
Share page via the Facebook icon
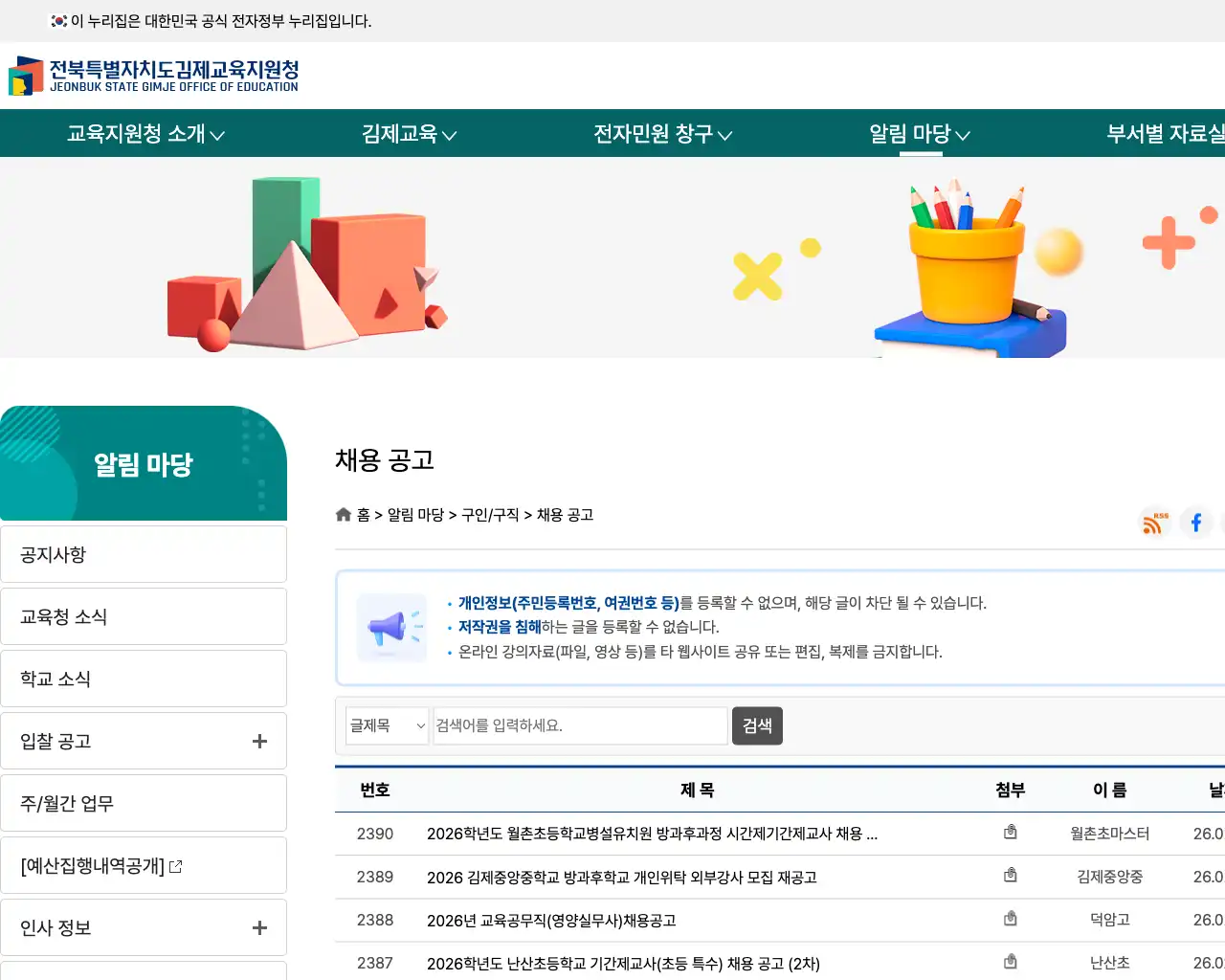[1195, 523]
